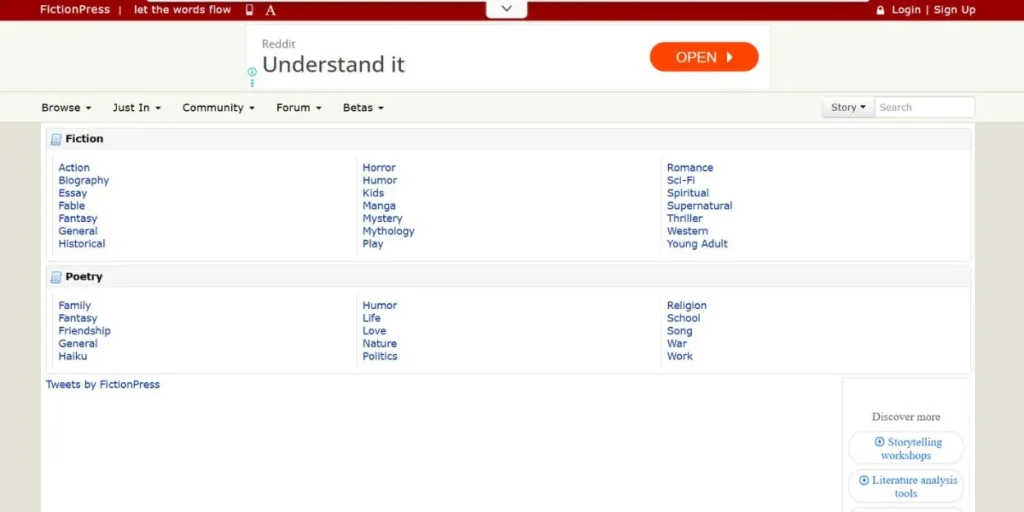Viewport: 1024px width, 512px height.
Task: Open the Play fiction category
Action: pyautogui.click(x=373, y=244)
